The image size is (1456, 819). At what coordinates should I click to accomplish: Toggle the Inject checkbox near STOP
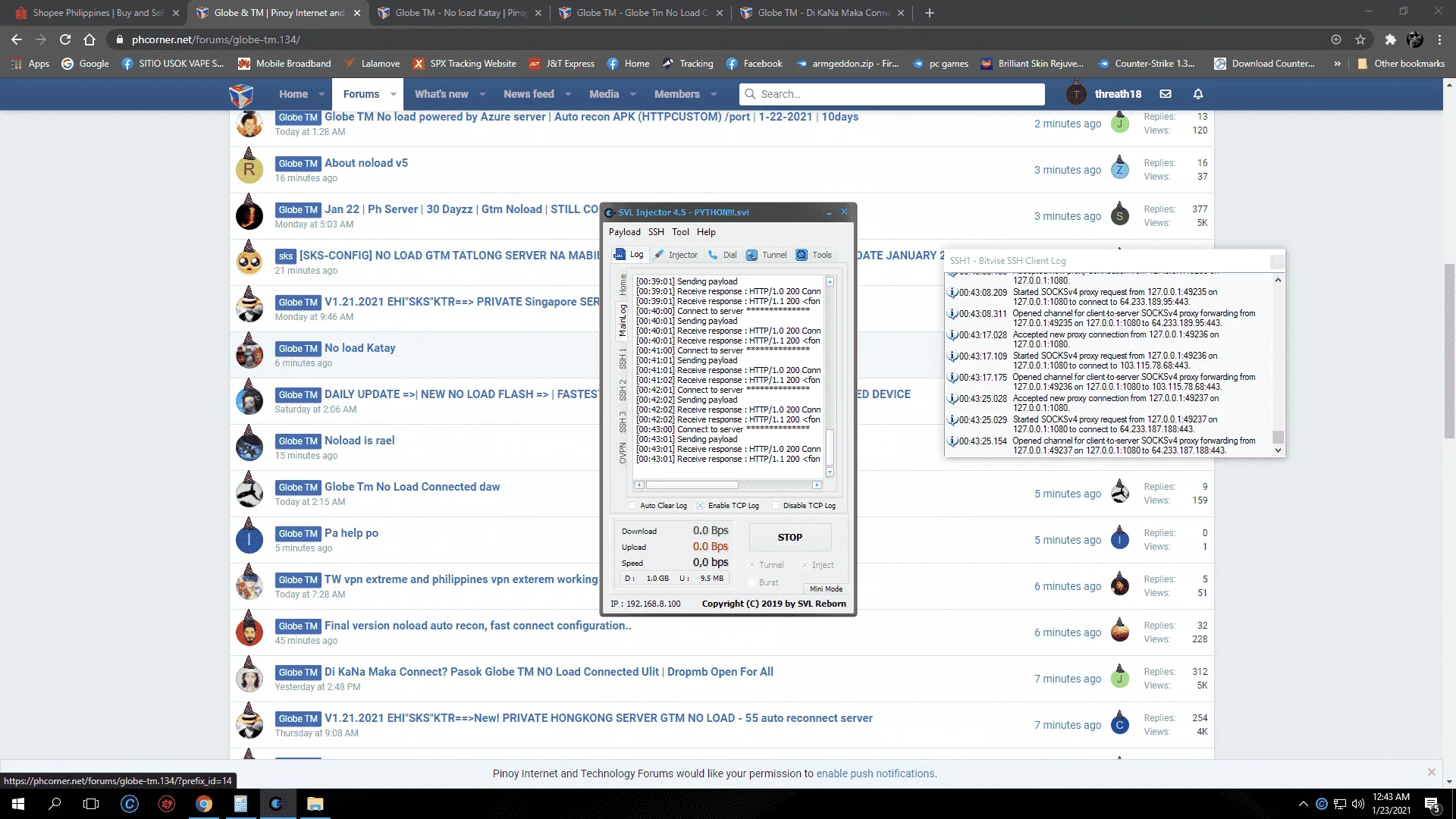[x=805, y=565]
